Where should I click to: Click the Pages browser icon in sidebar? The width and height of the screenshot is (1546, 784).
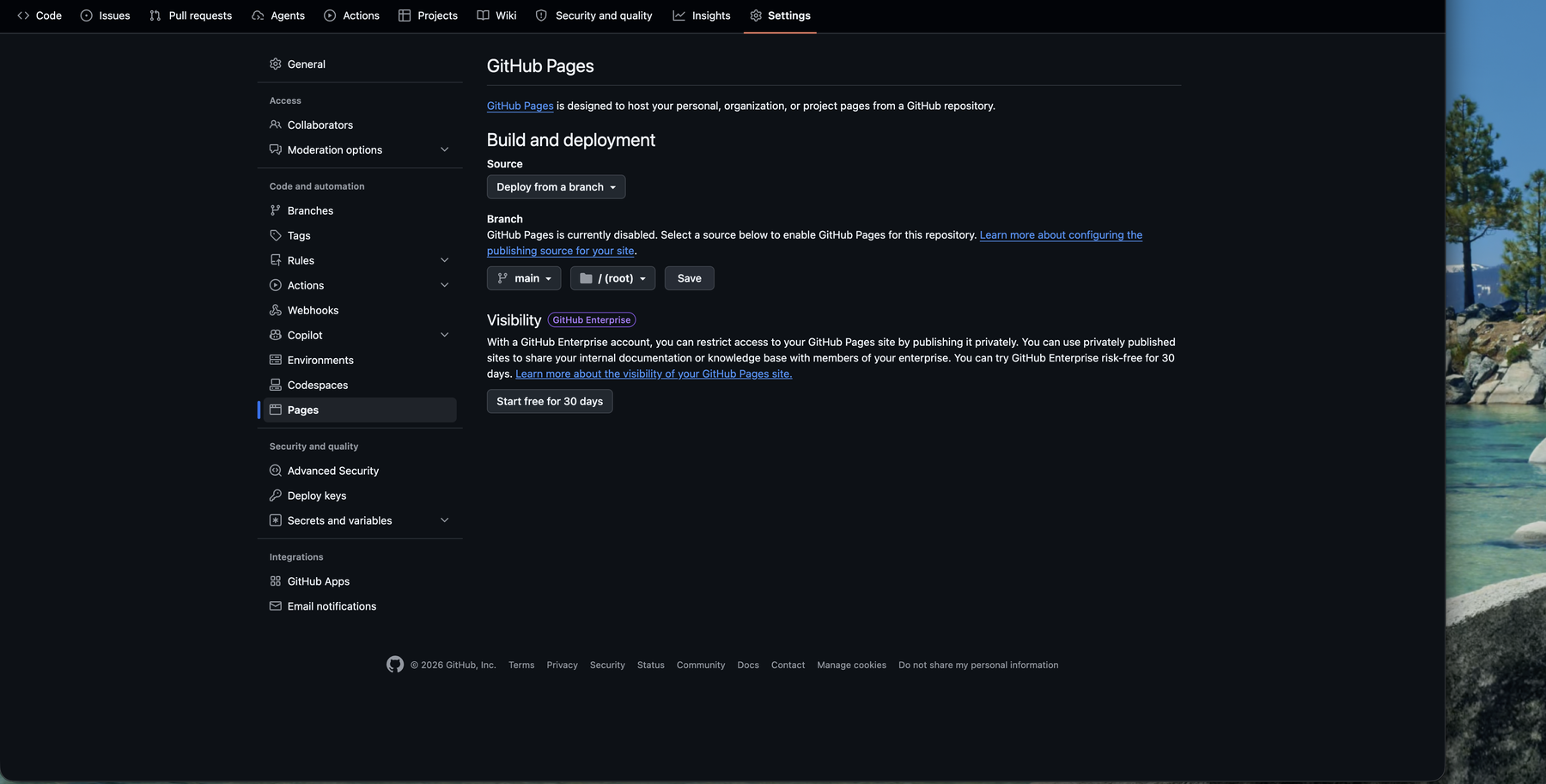pyautogui.click(x=276, y=410)
